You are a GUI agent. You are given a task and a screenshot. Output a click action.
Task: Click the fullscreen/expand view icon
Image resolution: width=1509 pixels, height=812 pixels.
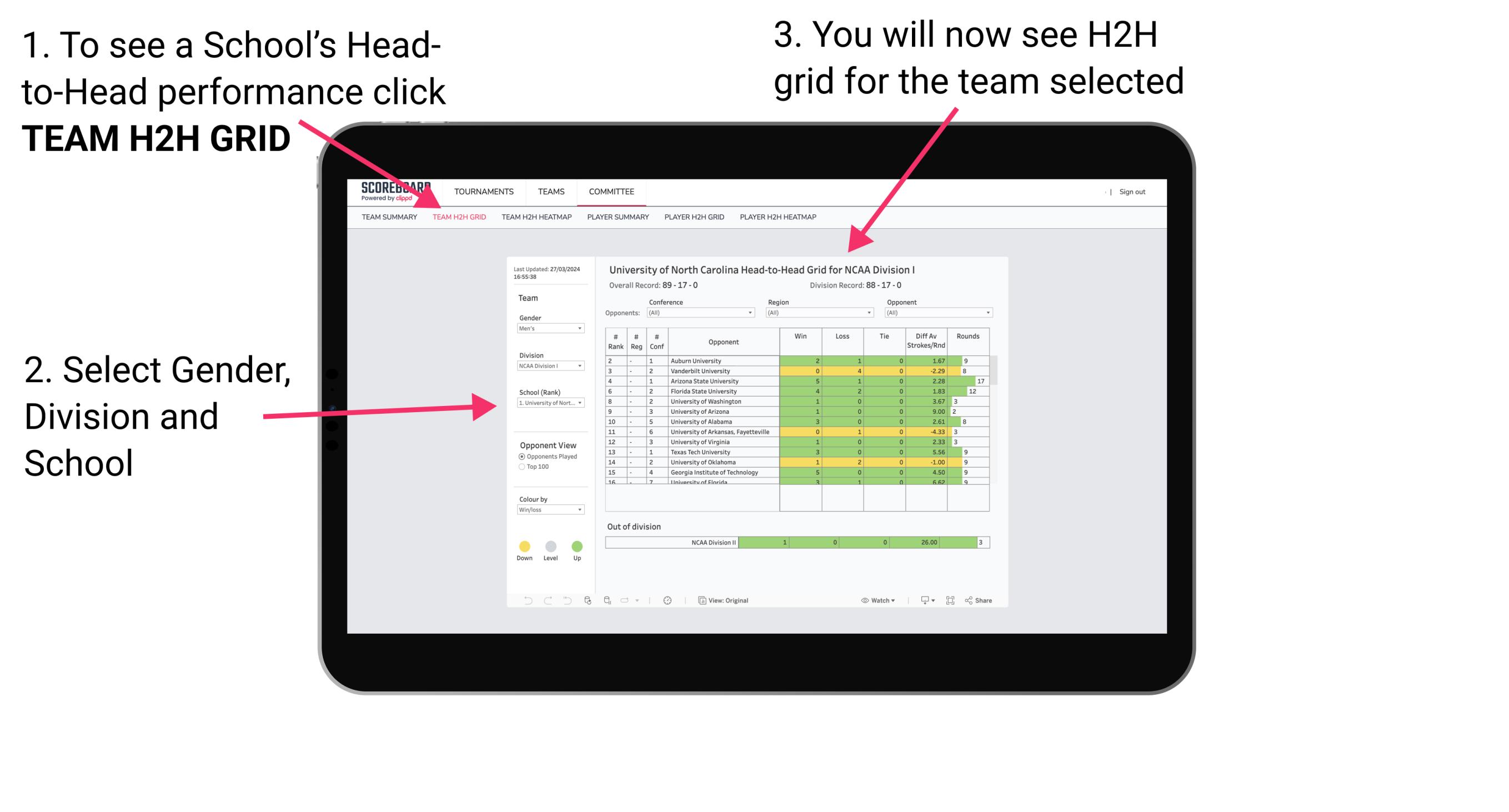[950, 600]
